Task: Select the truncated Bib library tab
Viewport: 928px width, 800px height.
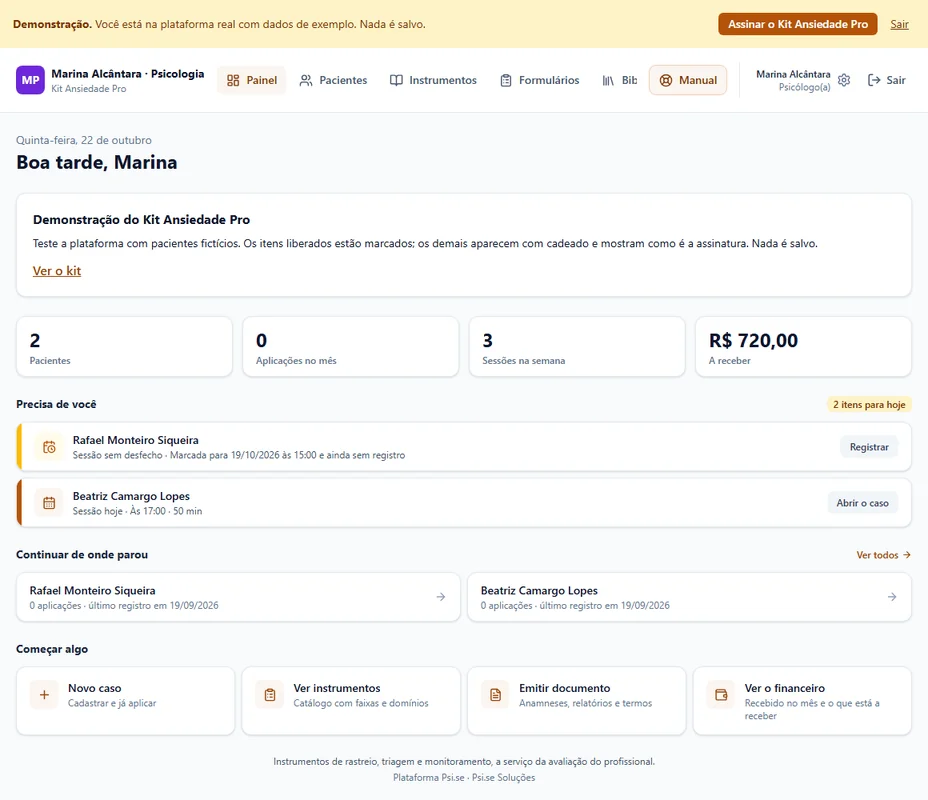Action: point(619,80)
